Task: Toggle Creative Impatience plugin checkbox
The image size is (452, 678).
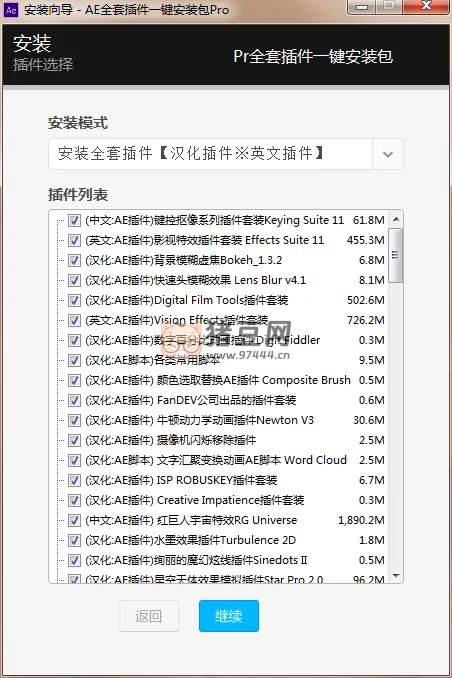Action: [74, 500]
